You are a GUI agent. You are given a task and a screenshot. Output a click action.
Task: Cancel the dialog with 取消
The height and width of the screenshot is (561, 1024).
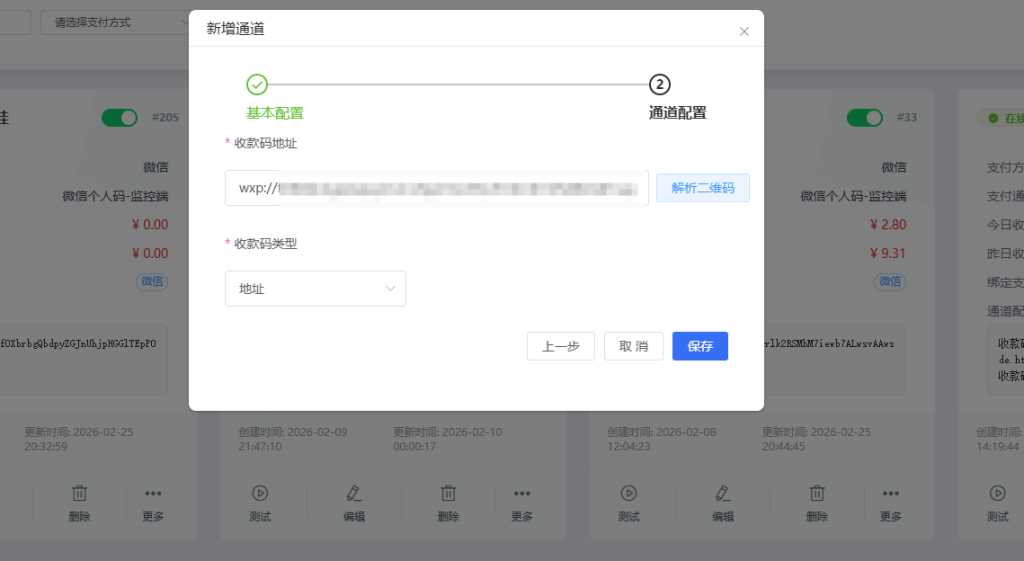point(633,346)
